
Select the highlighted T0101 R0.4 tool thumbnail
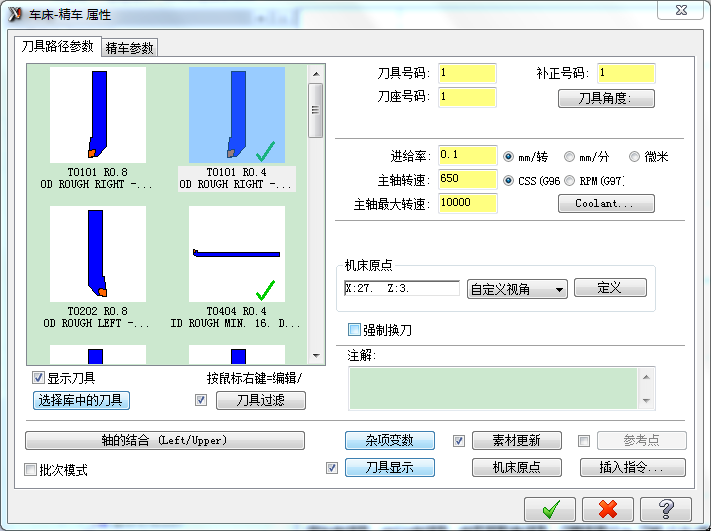[x=237, y=115]
